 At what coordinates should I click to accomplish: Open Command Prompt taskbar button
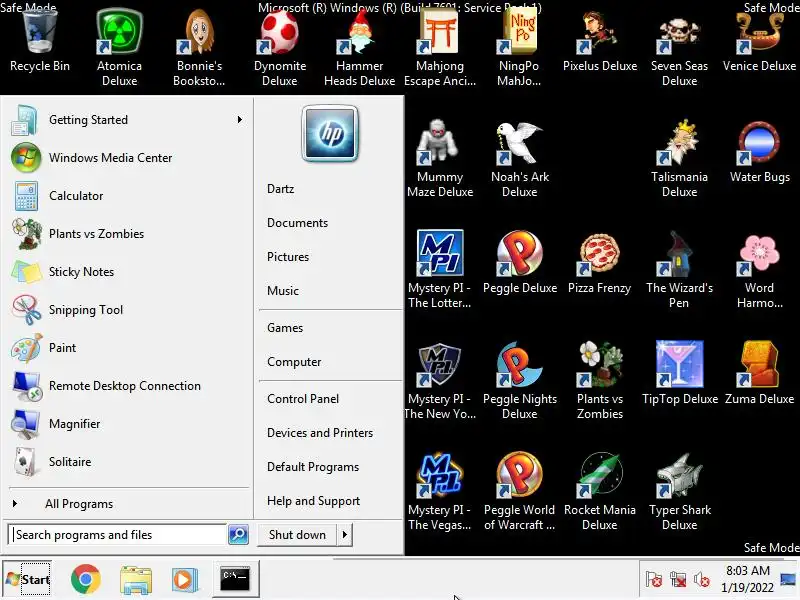coord(235,579)
